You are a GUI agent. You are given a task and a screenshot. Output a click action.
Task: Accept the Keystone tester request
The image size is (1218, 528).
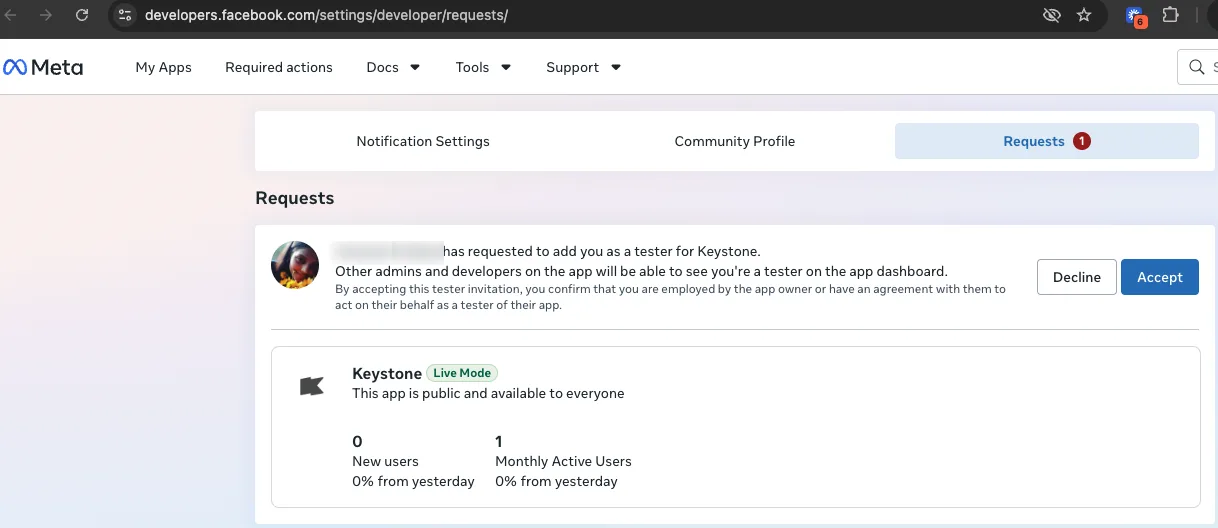[x=1160, y=277]
